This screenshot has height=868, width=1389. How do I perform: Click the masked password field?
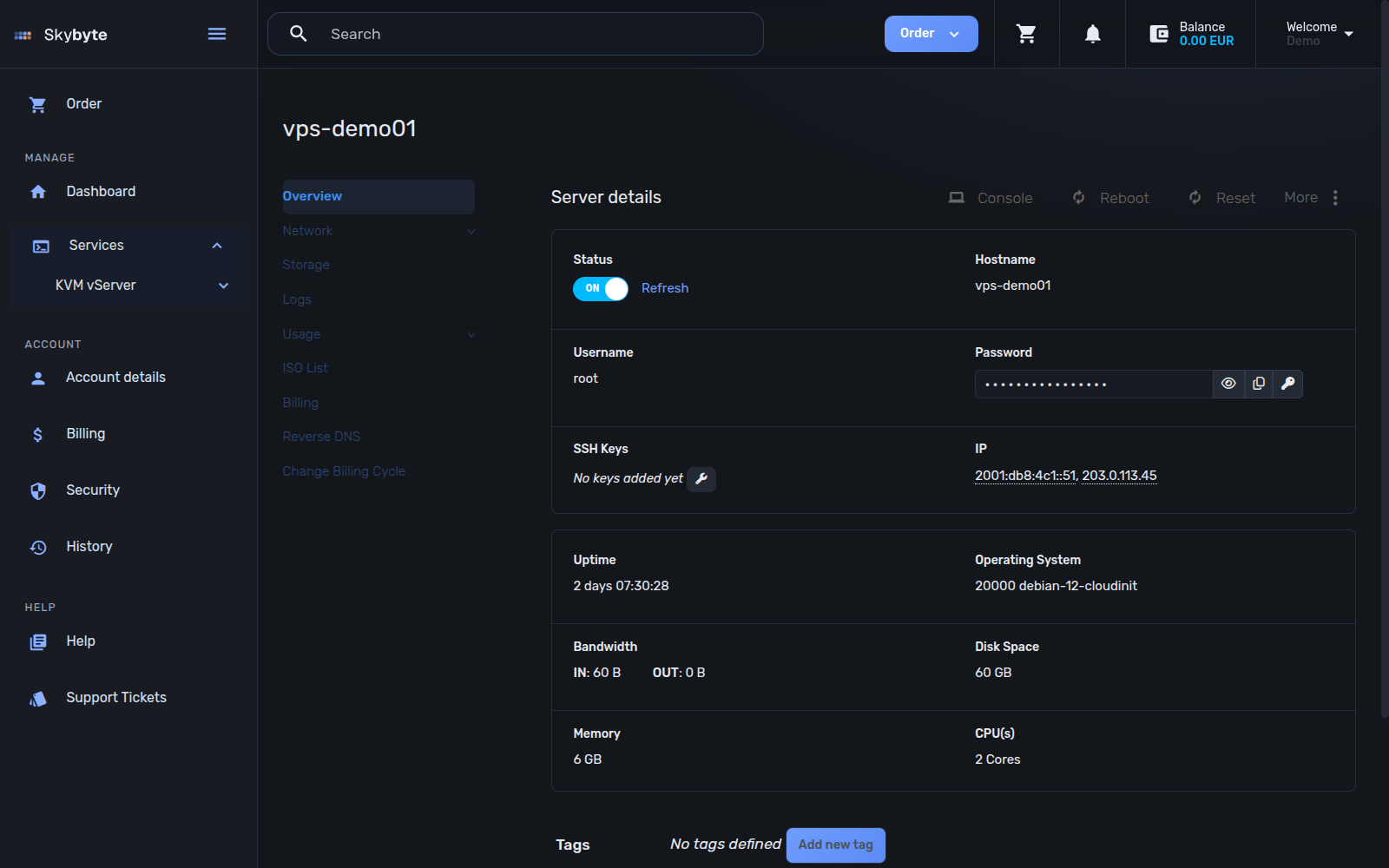[1094, 384]
